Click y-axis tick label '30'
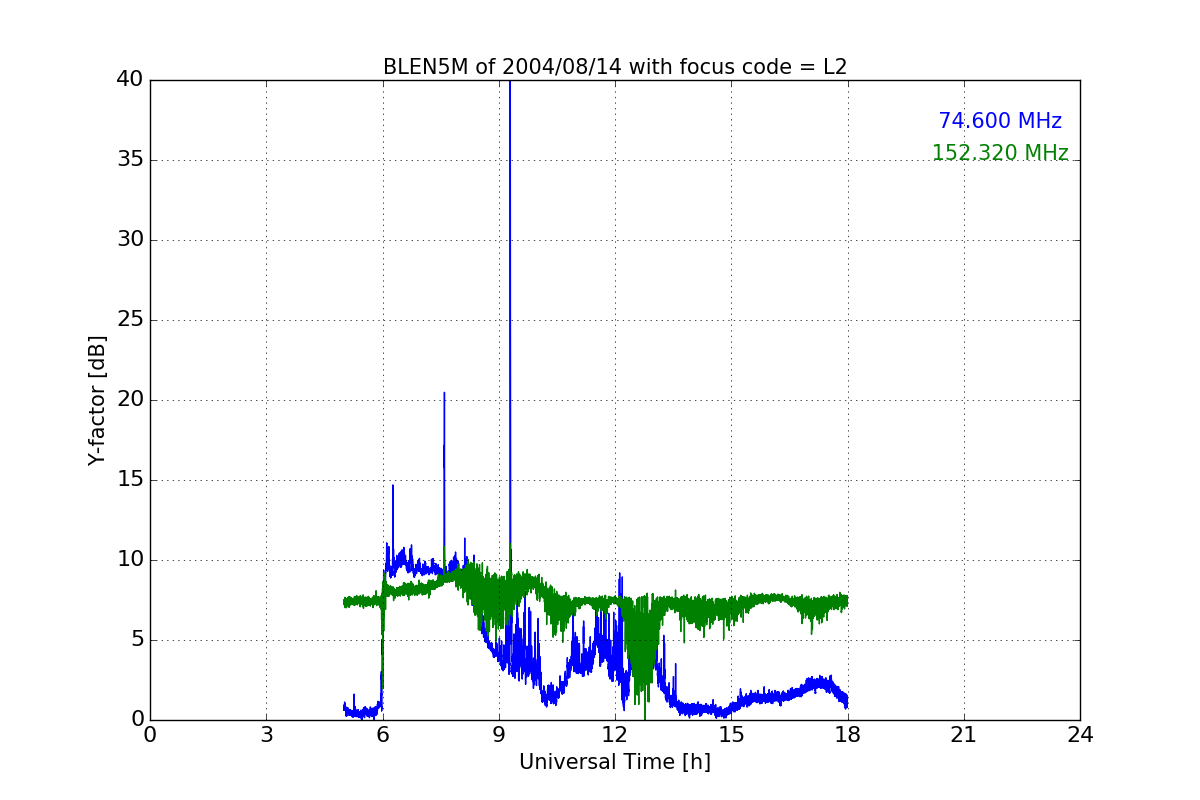 tap(130, 240)
